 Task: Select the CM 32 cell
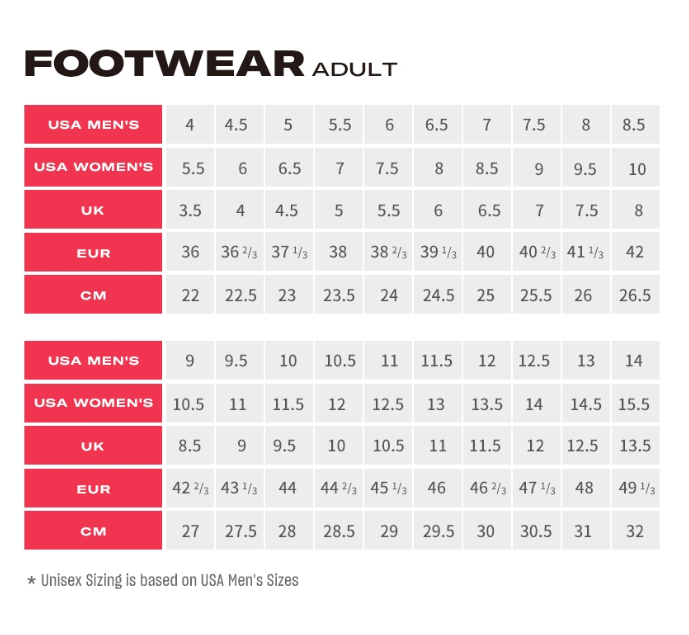[x=635, y=531]
